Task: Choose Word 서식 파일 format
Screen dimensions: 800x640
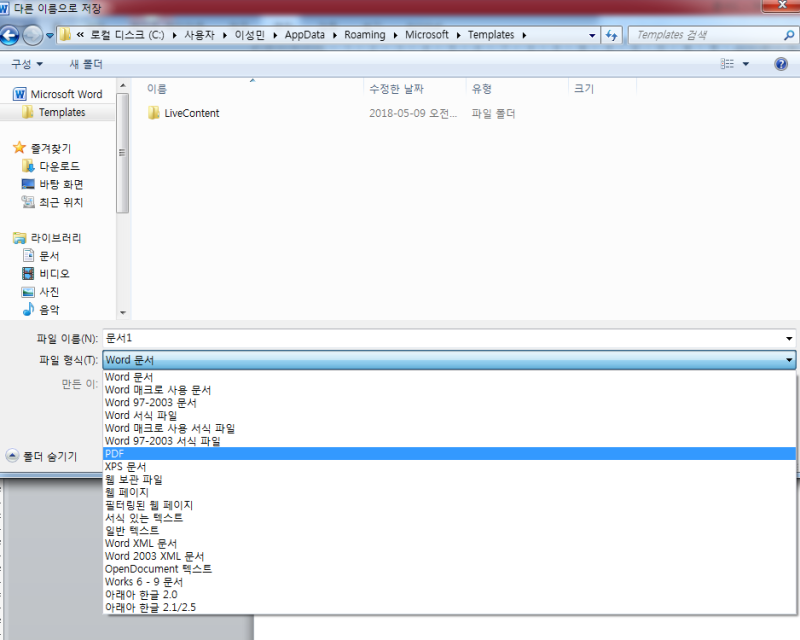Action: click(x=449, y=415)
